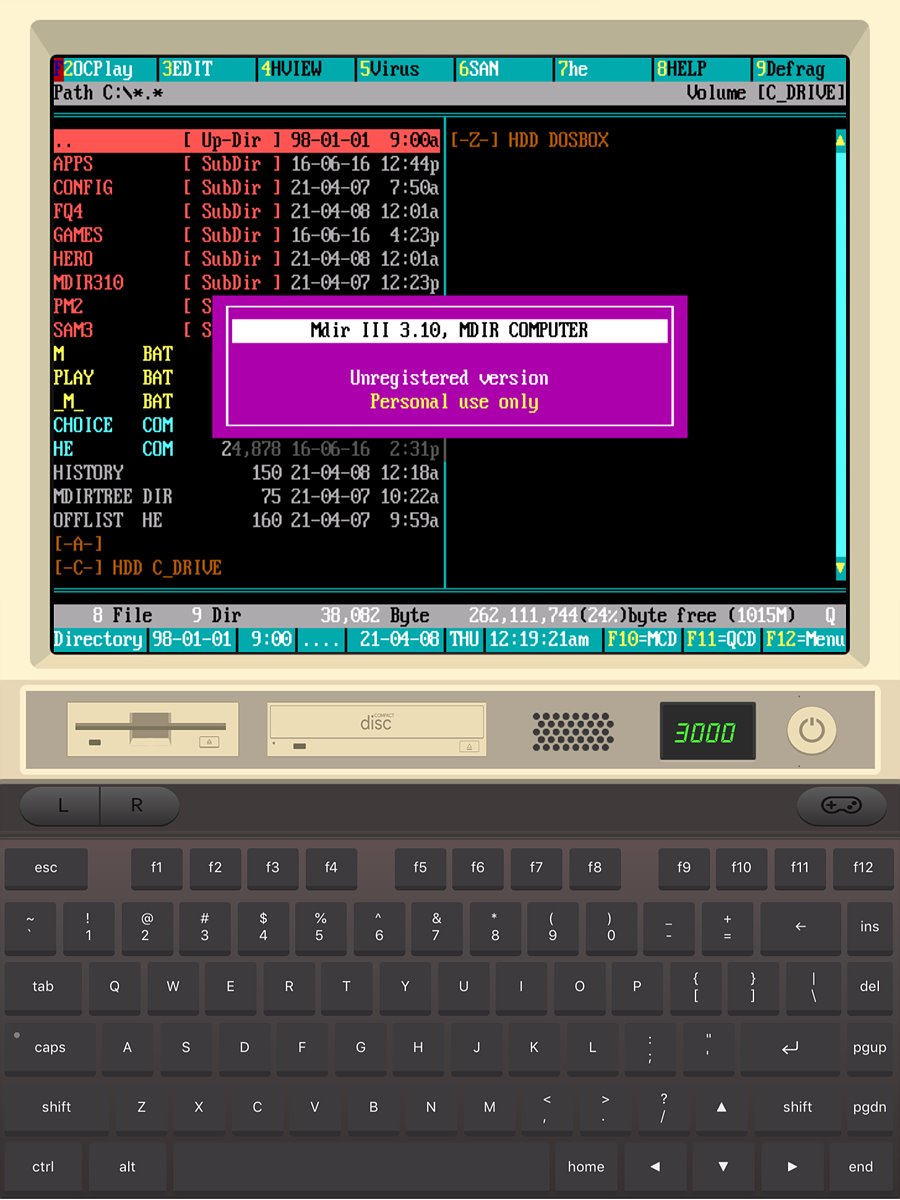
Task: Tap the L mouse button
Action: 61,806
